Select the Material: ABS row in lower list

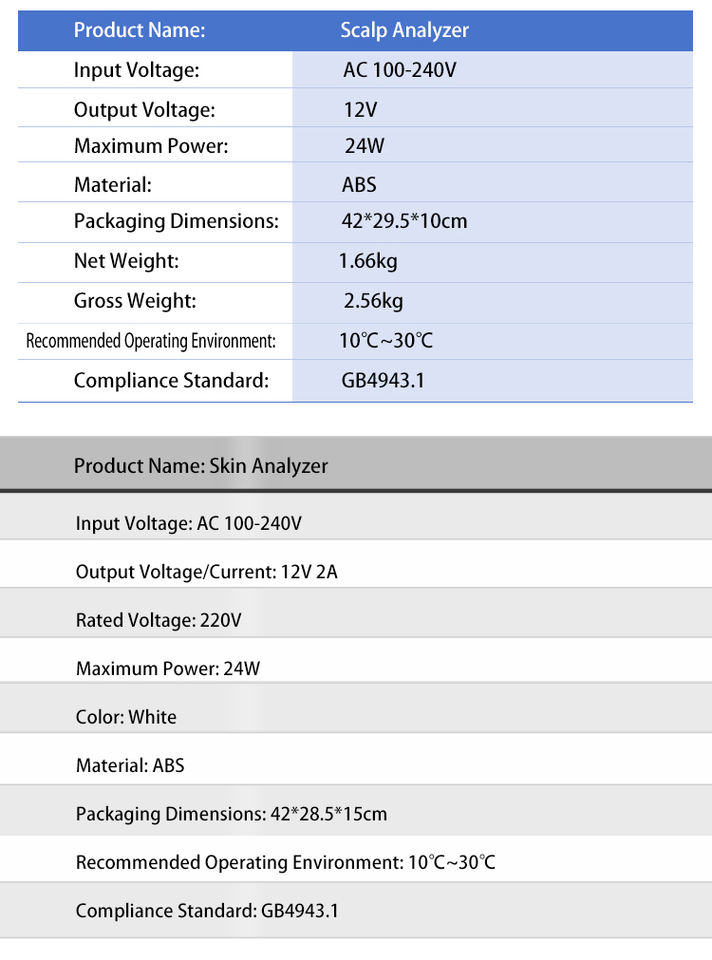point(130,766)
